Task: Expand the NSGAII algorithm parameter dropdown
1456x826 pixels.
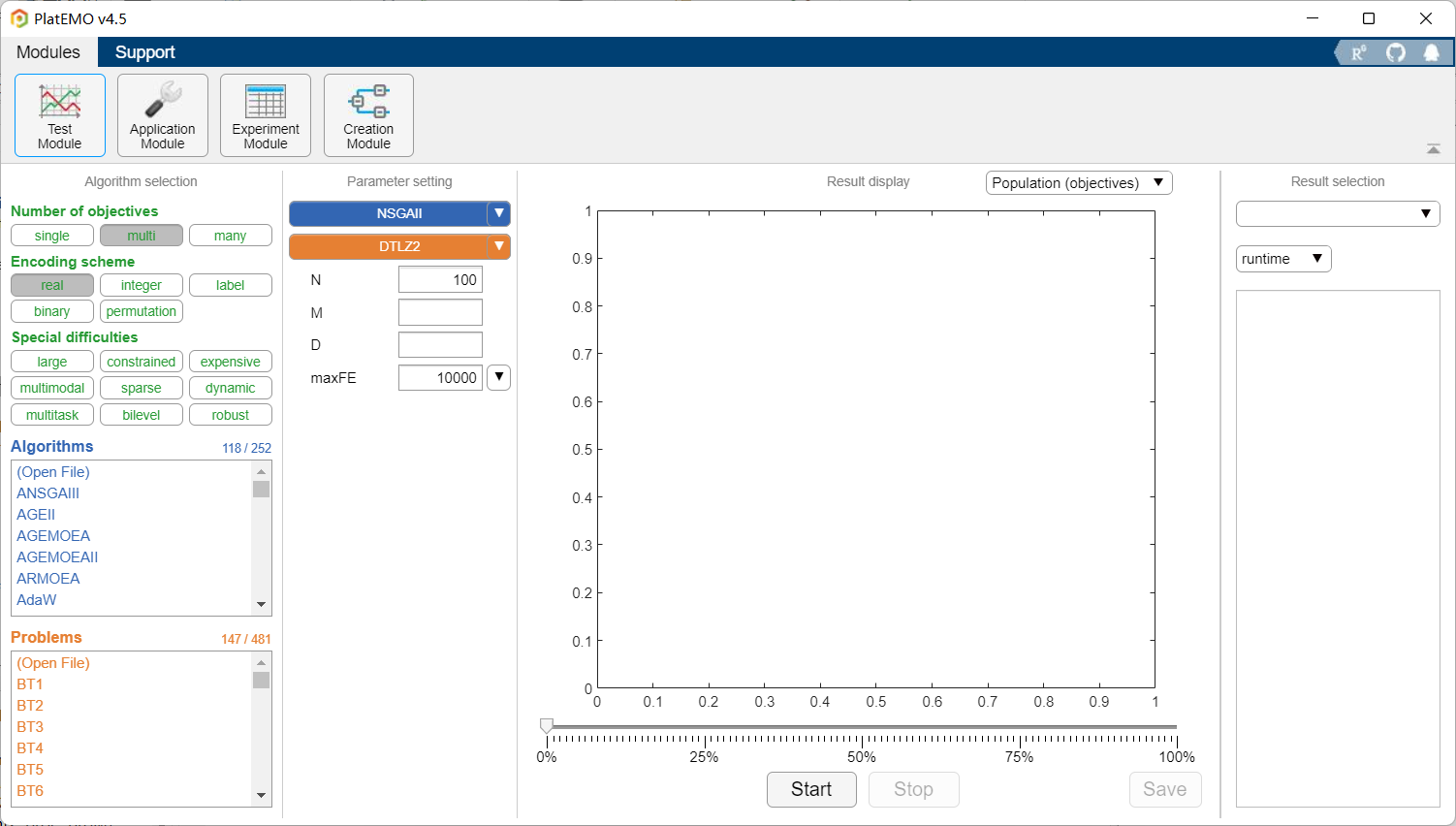Action: point(499,213)
